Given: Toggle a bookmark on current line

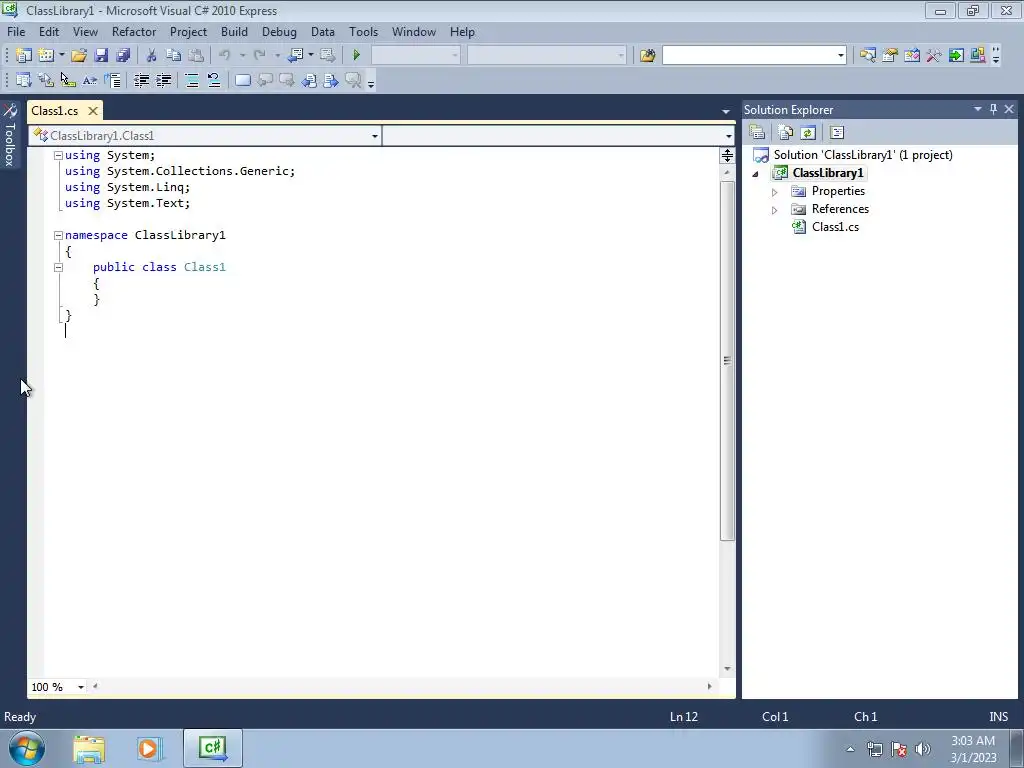Looking at the screenshot, I should click(x=243, y=80).
